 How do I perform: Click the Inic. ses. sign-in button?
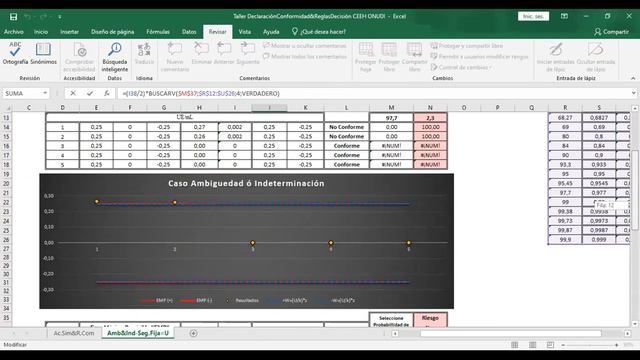(x=533, y=16)
